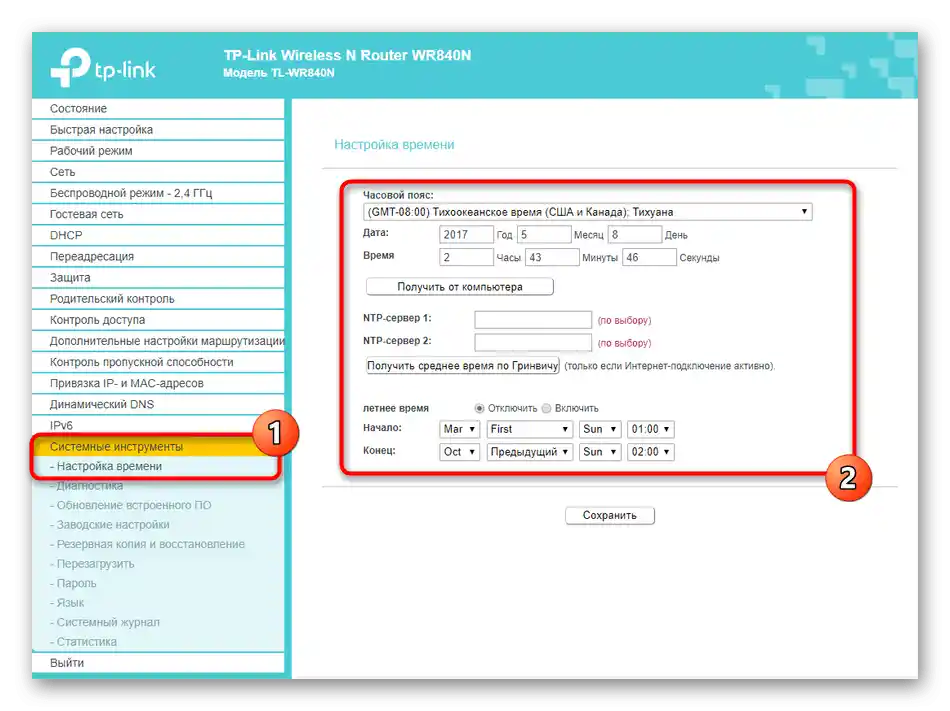Open the Начало week dropdown First
This screenshot has height=711, width=950.
point(530,429)
